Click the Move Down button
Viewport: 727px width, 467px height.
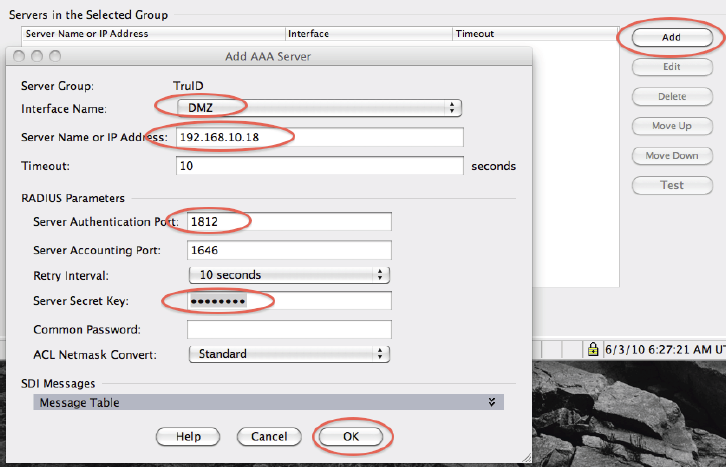click(671, 156)
